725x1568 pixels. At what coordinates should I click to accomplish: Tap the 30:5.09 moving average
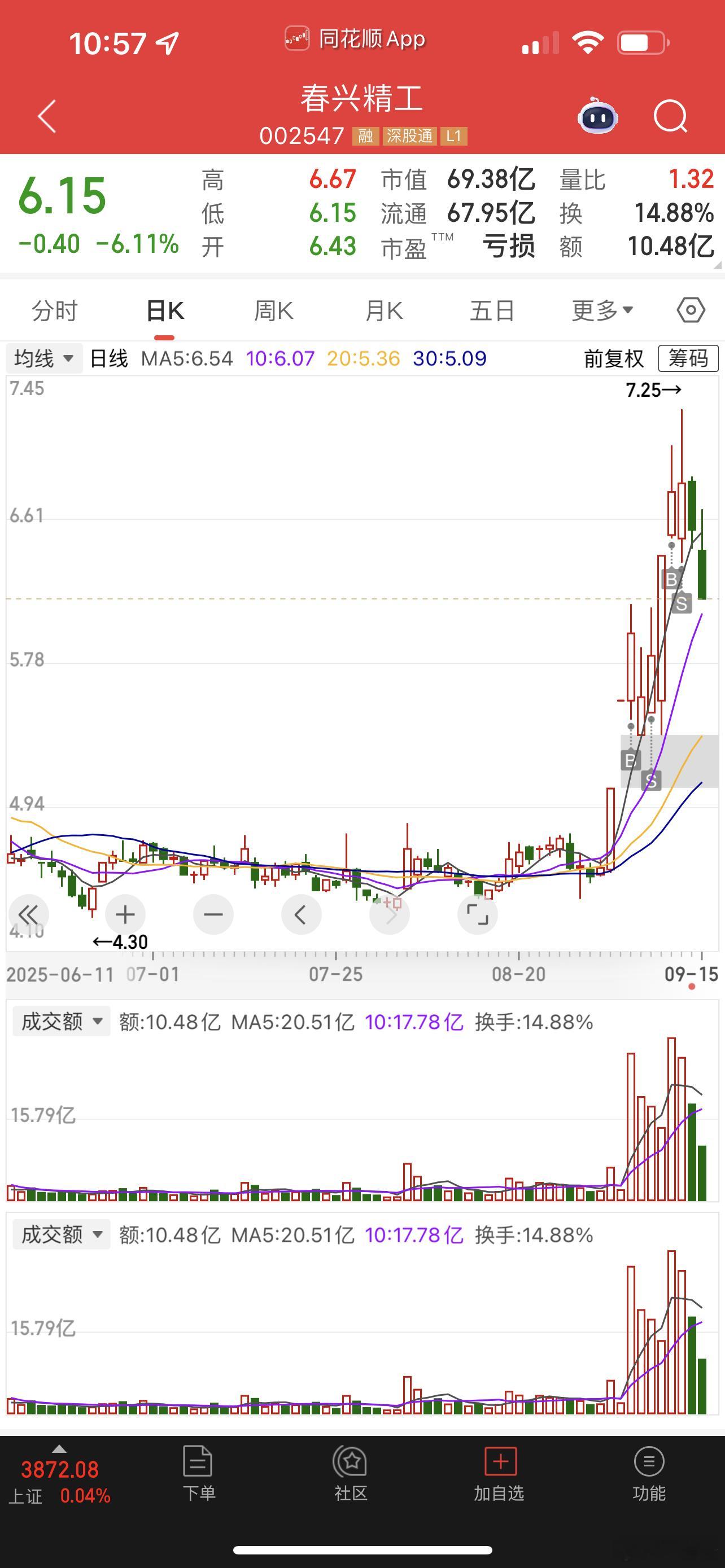(450, 358)
